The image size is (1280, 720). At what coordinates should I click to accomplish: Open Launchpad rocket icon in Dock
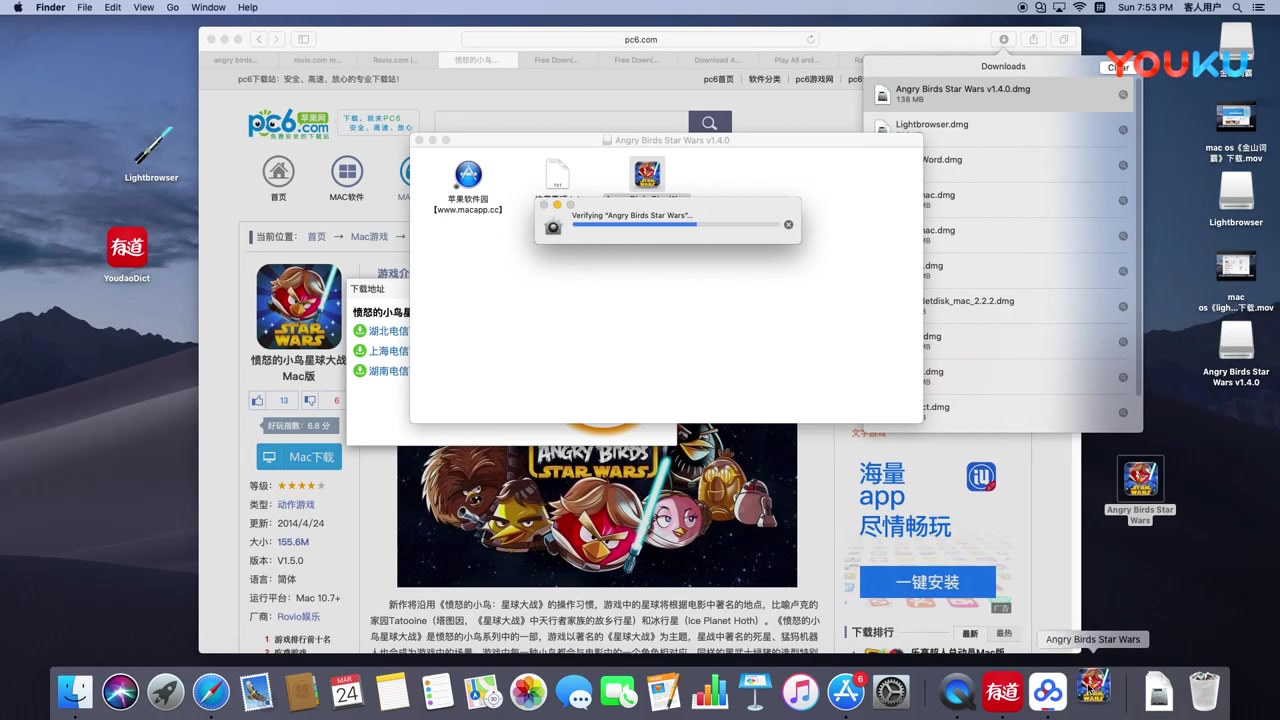(166, 692)
